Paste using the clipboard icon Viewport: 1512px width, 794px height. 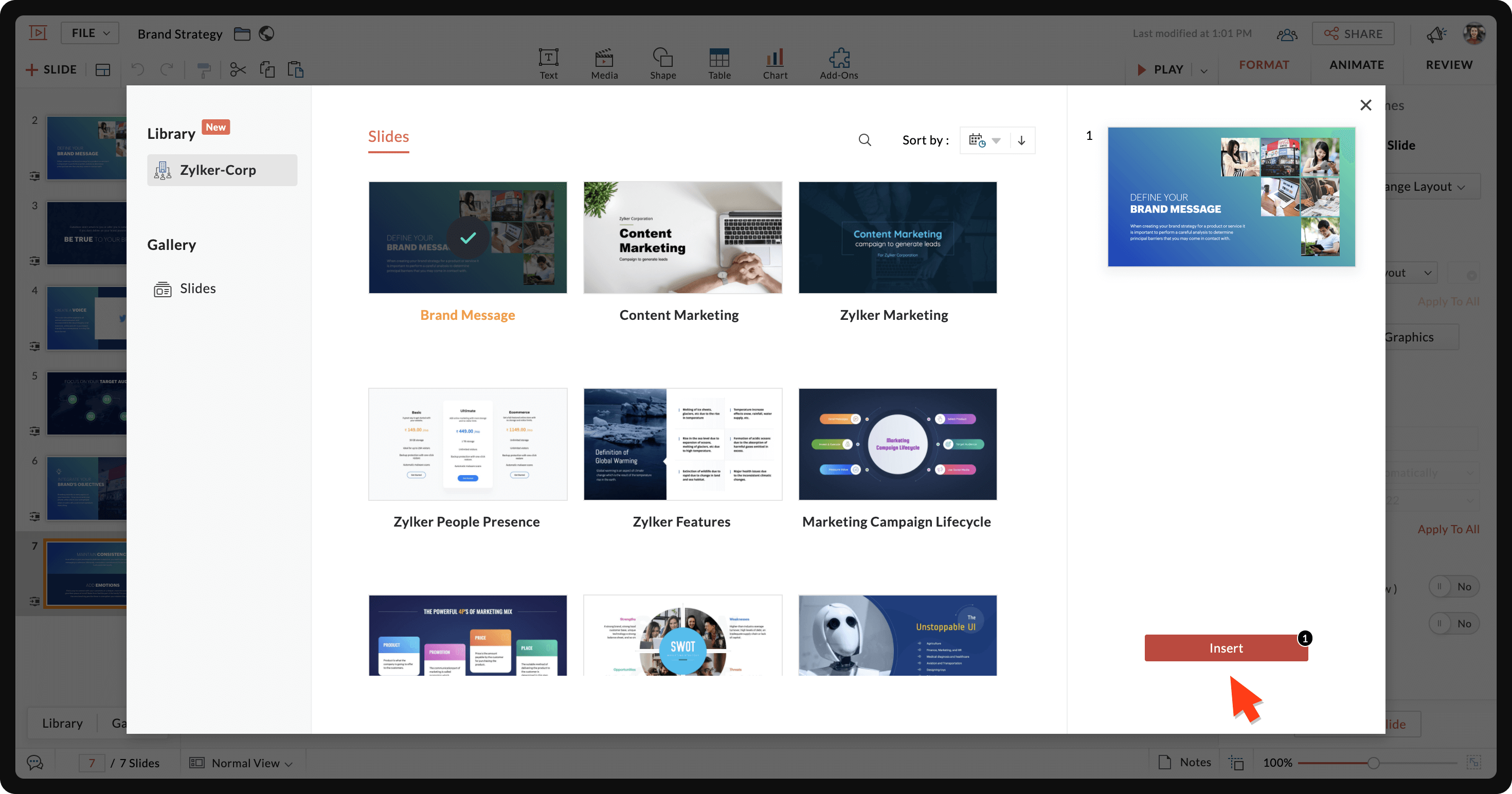[295, 70]
